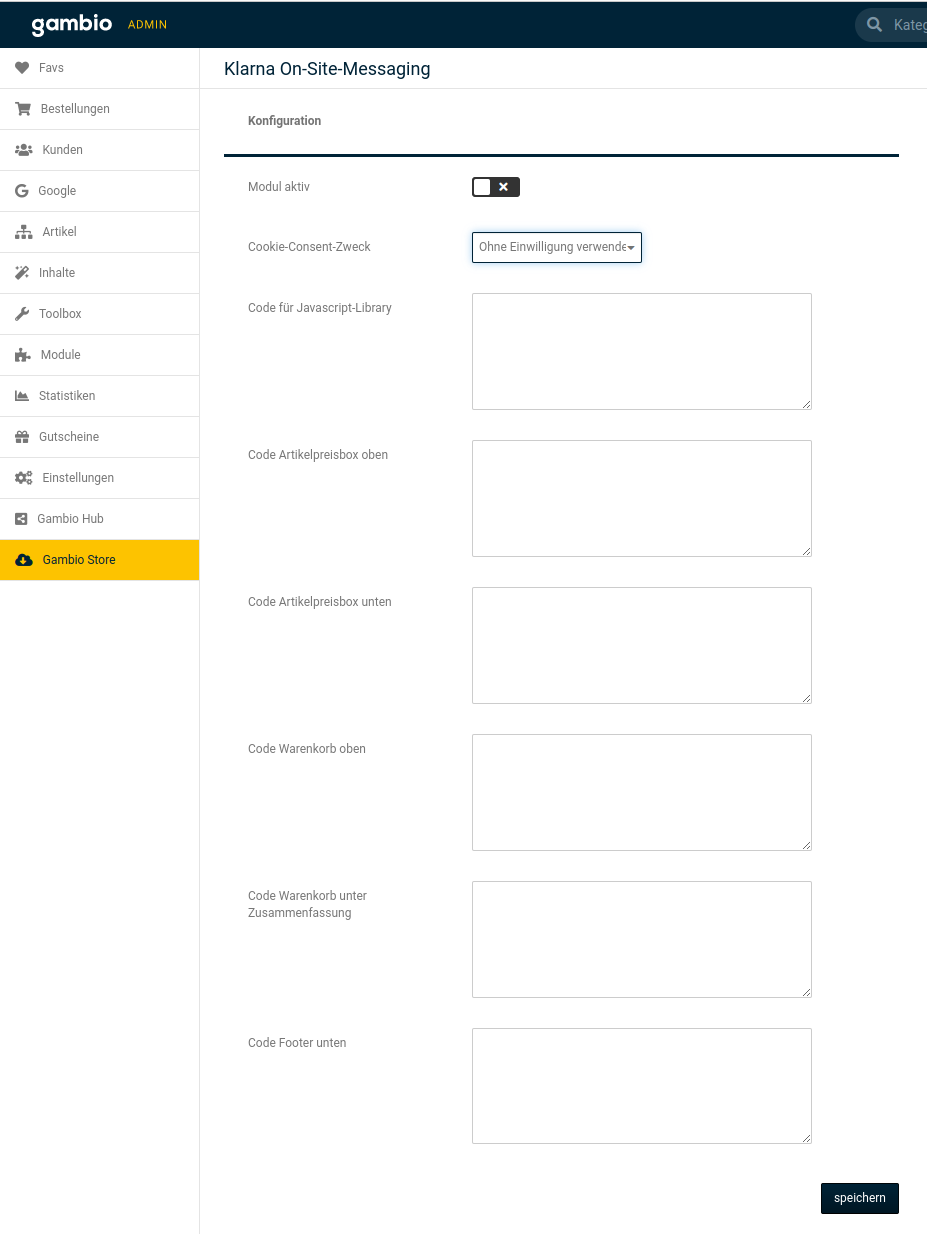Click into Code für Javascript-Library textarea
Screen dimensions: 927x1234
(641, 351)
